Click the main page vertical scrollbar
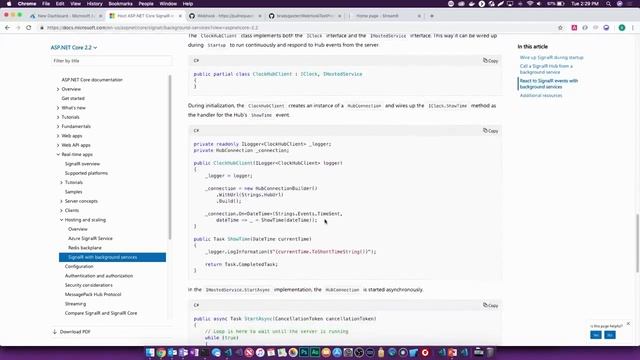Screen dimensions: 640x360 tap(638, 243)
